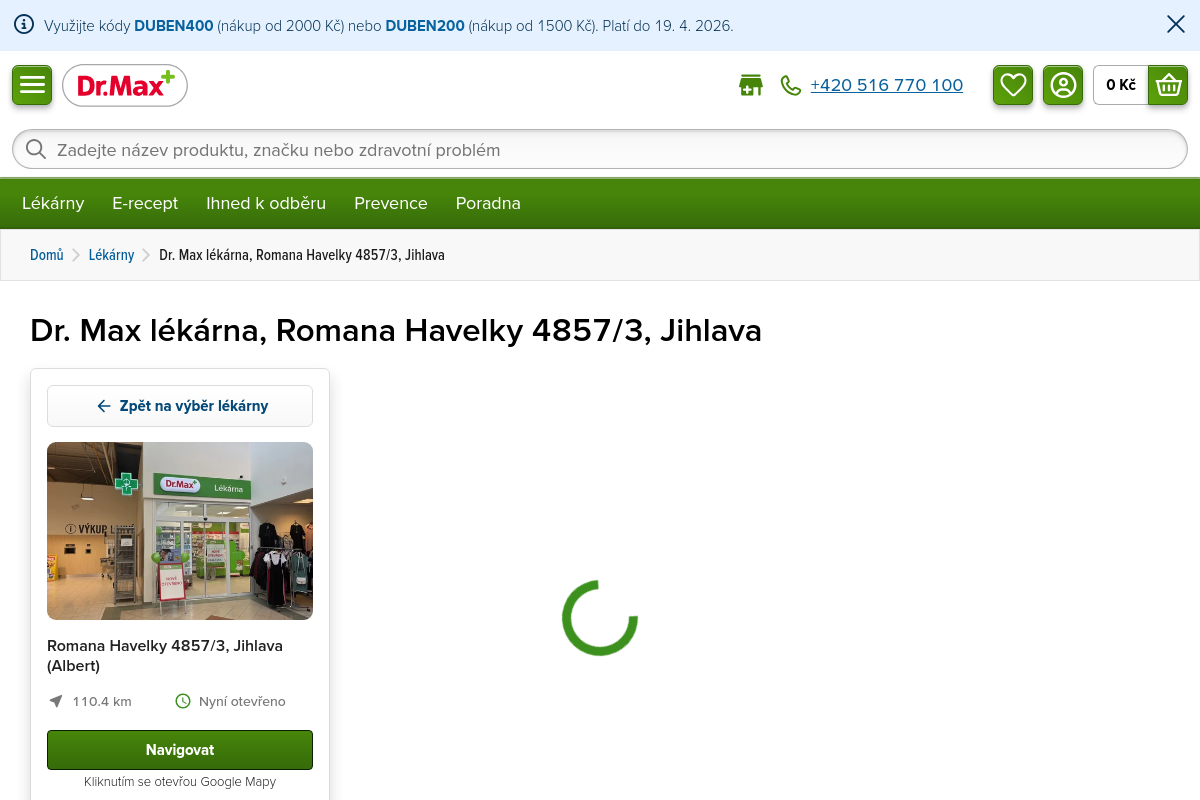The height and width of the screenshot is (800, 1200).
Task: Focus the product search field
Action: pos(600,149)
